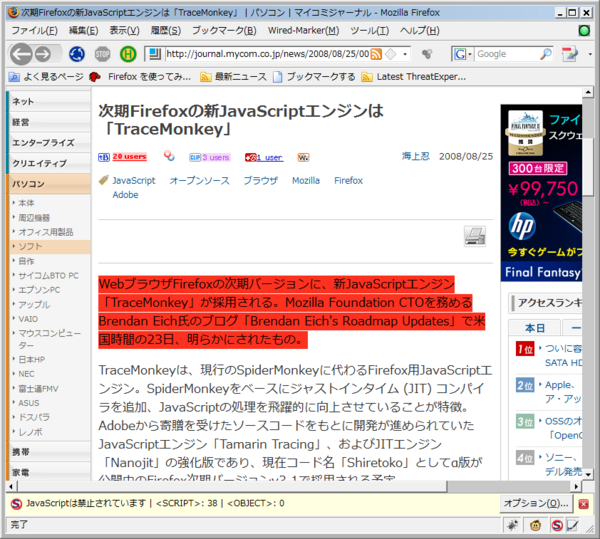Click the Wired-Marker pen toolbar icon
The image size is (600, 539).
click(x=569, y=54)
